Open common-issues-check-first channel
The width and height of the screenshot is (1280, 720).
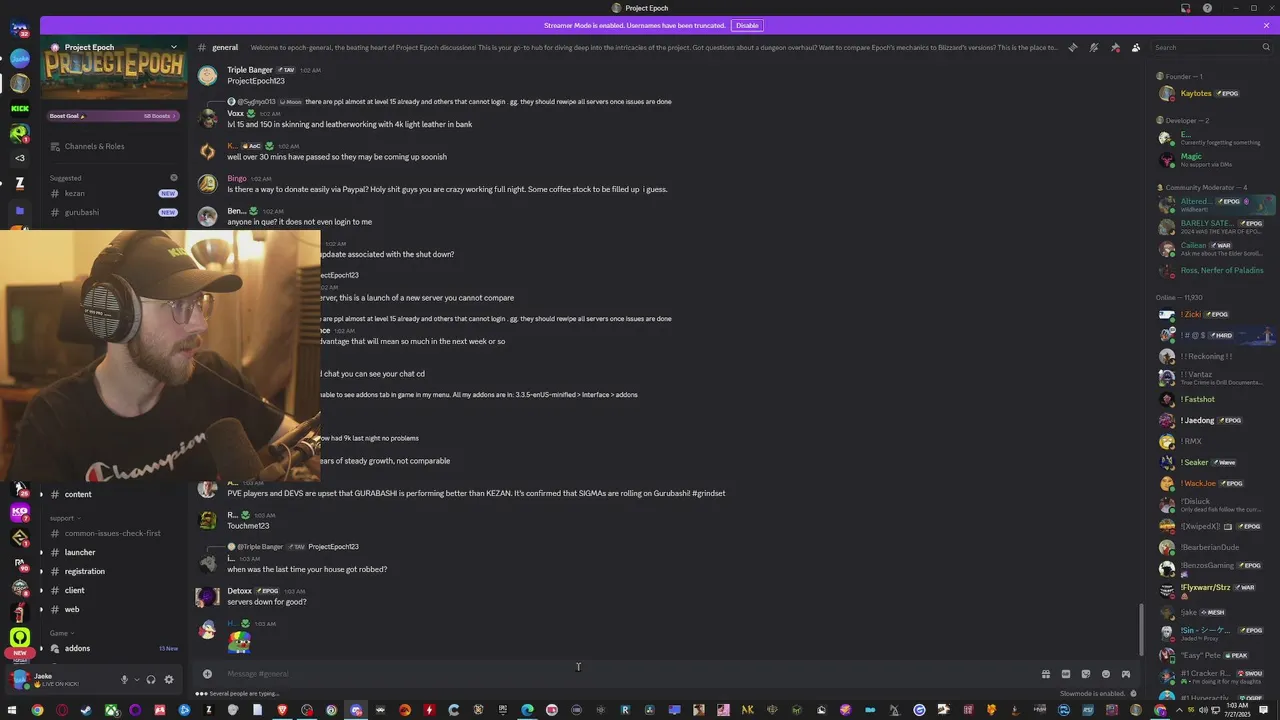pos(113,533)
